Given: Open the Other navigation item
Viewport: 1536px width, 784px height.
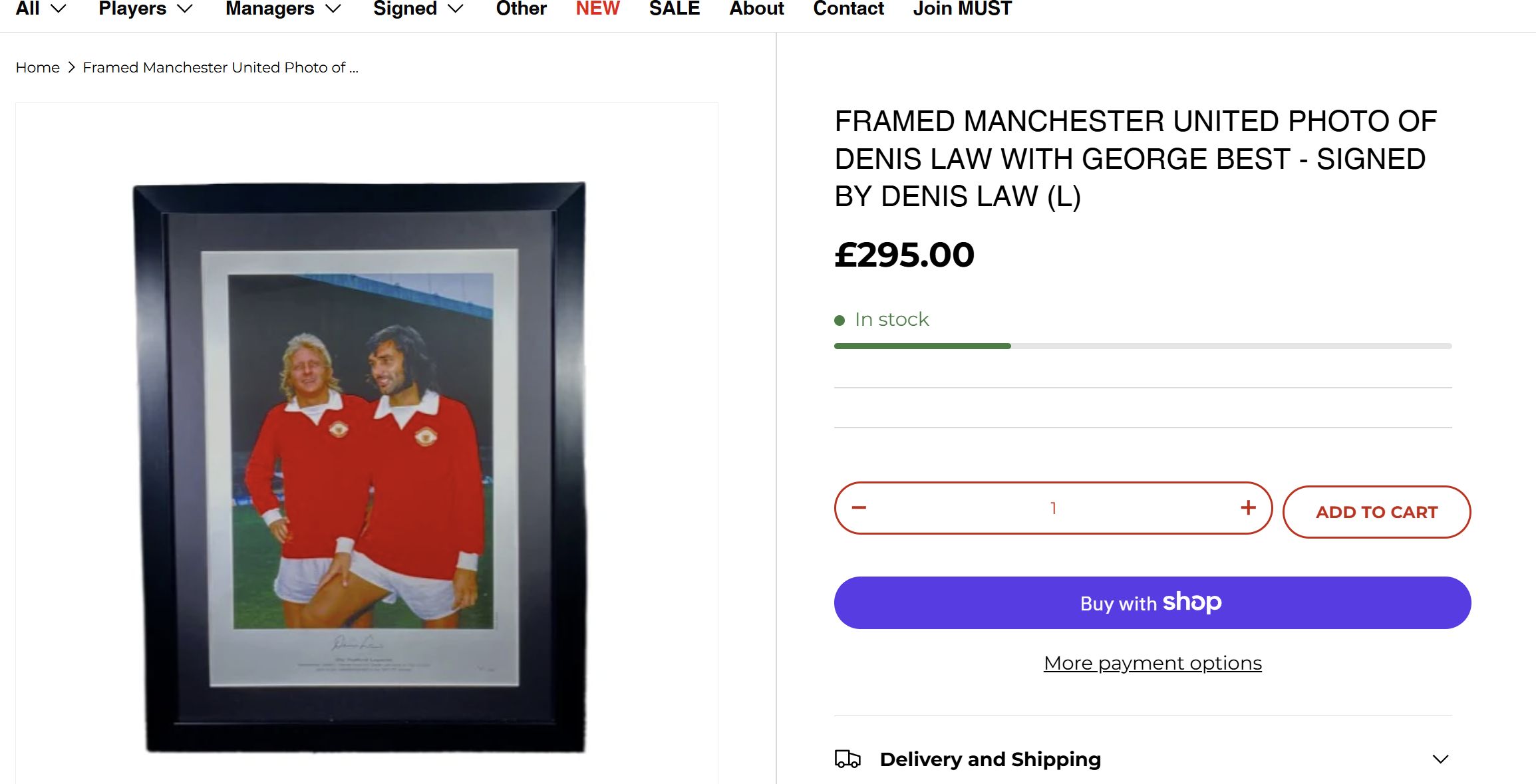Looking at the screenshot, I should [x=521, y=9].
